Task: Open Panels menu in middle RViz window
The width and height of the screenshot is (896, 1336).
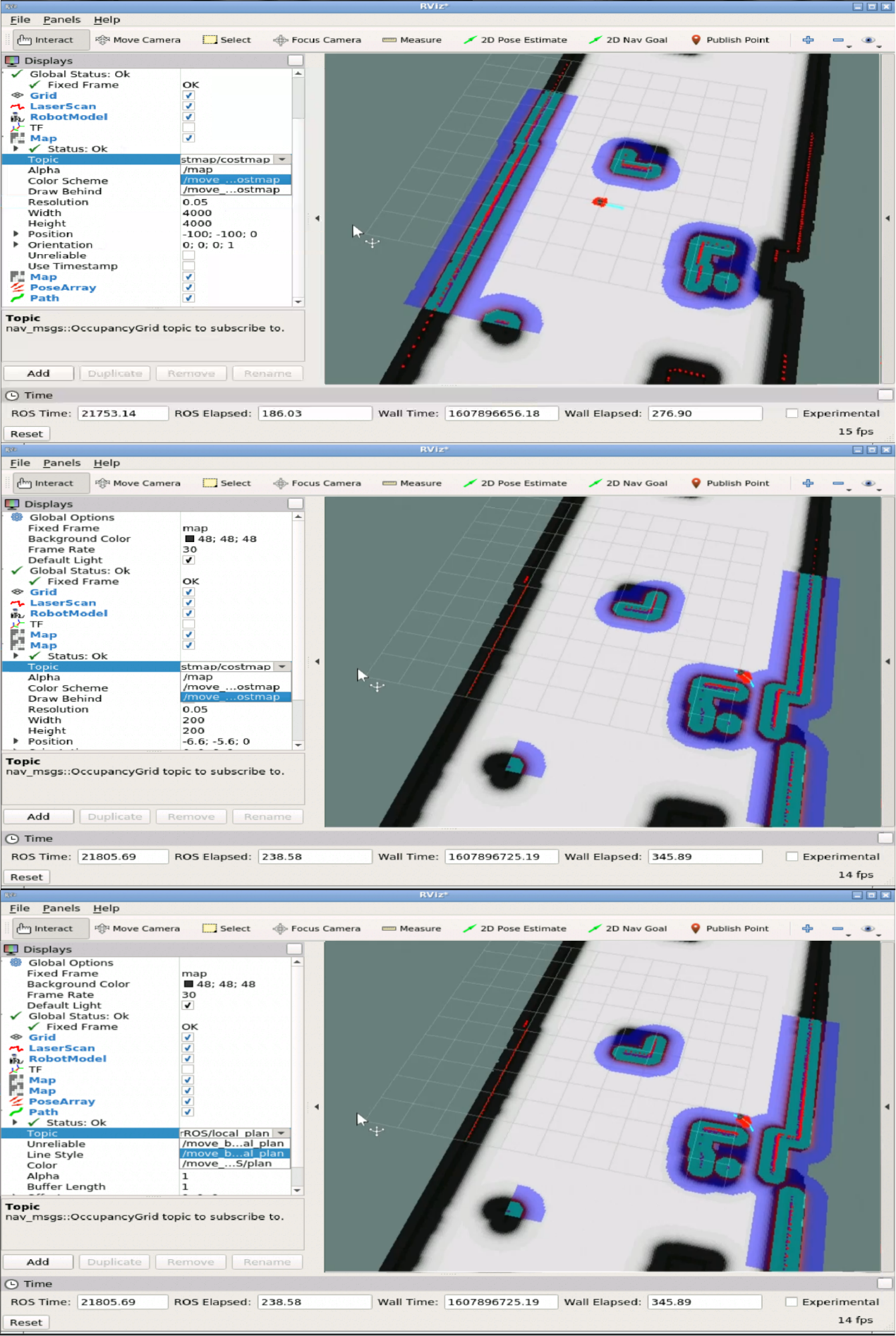Action: [x=62, y=463]
